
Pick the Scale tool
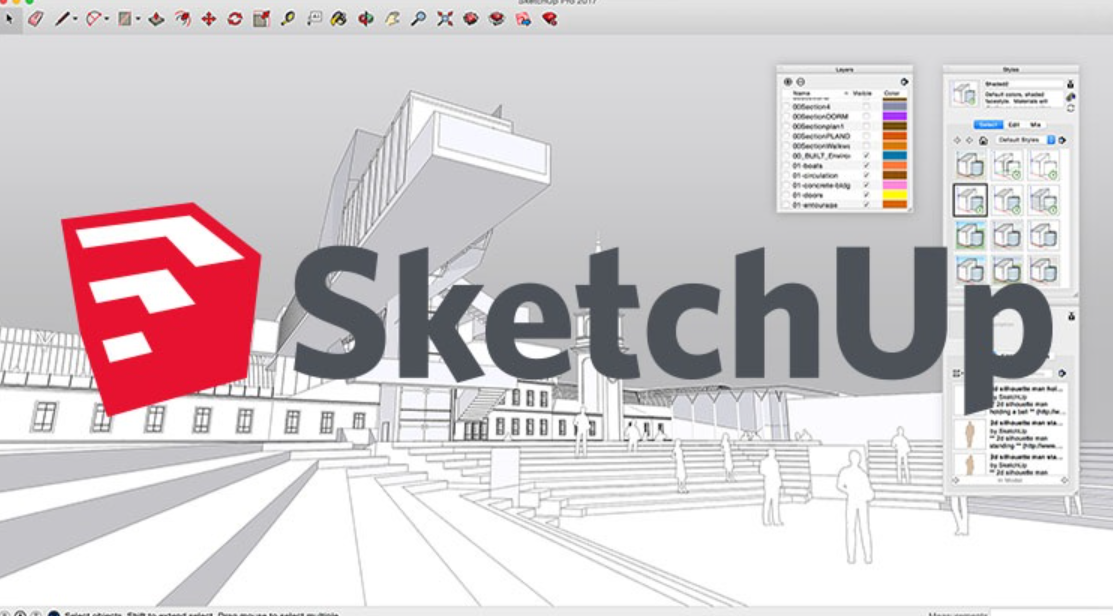(x=261, y=19)
